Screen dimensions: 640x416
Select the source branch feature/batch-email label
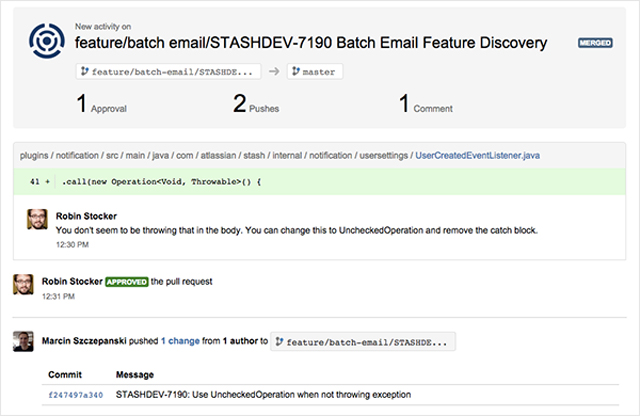pyautogui.click(x=169, y=71)
